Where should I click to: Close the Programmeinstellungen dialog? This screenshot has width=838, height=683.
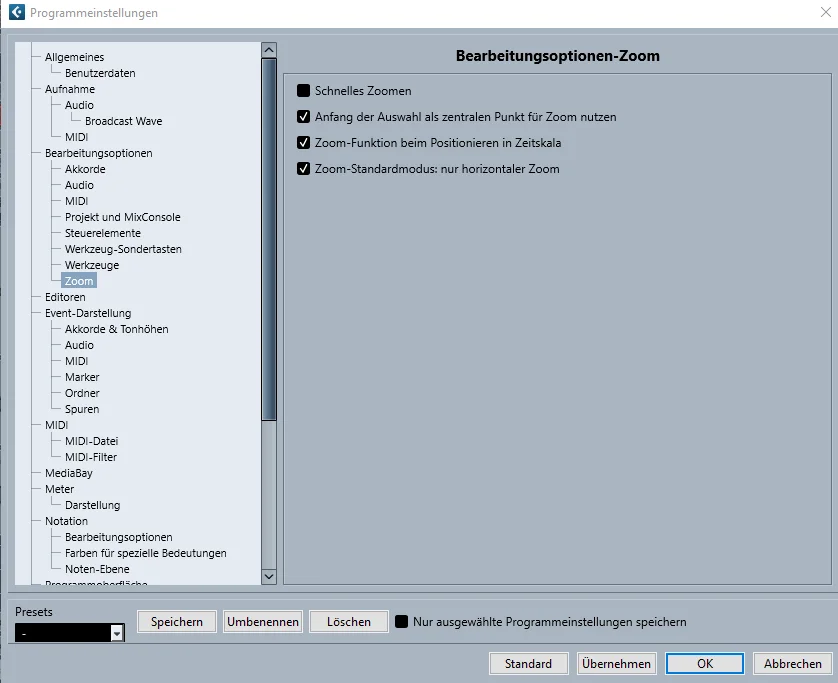(825, 12)
